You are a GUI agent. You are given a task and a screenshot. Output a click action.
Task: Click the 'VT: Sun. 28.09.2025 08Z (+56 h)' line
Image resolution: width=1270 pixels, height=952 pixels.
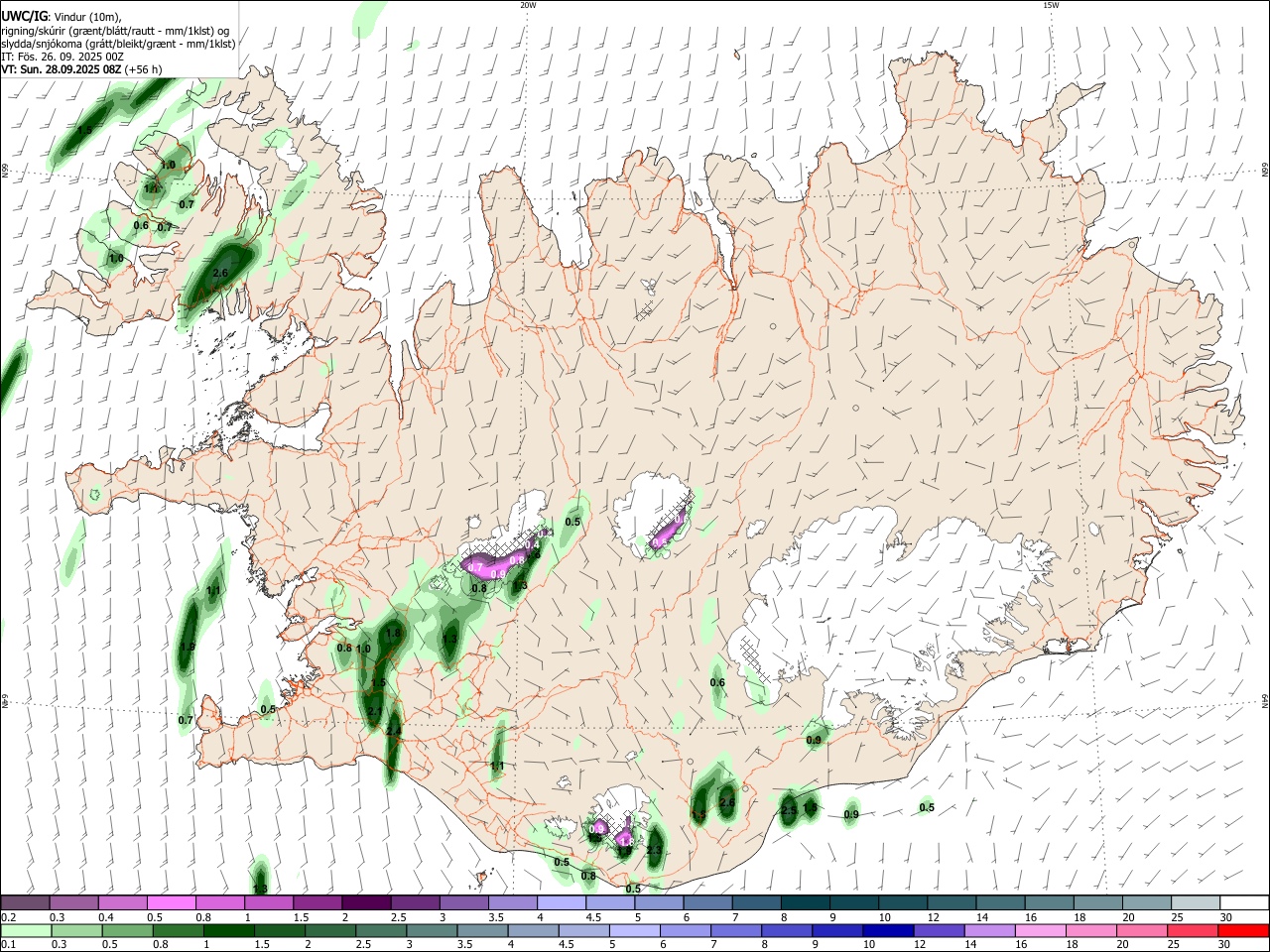click(81, 69)
